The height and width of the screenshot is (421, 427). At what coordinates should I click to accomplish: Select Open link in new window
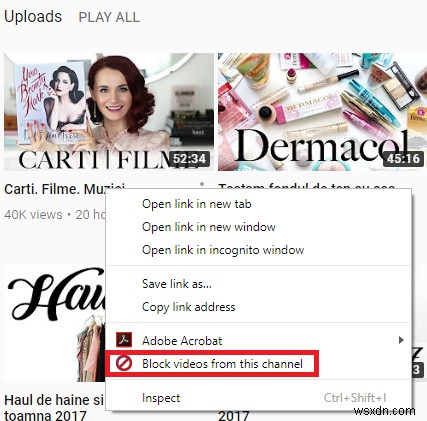[x=209, y=227]
